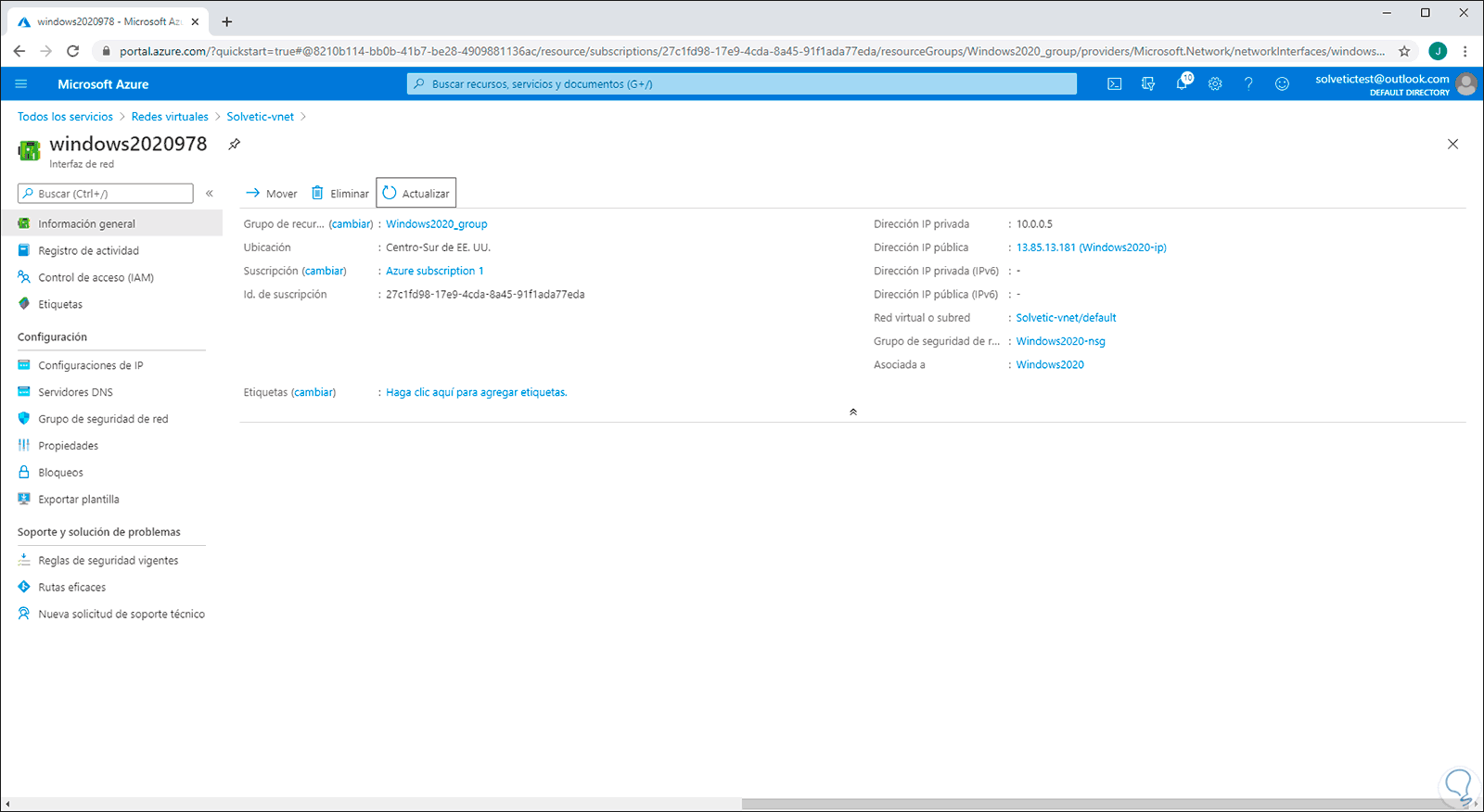Click Haga clic aquí para agregar etiquetas
Viewport: 1484px width, 812px height.
(x=477, y=393)
